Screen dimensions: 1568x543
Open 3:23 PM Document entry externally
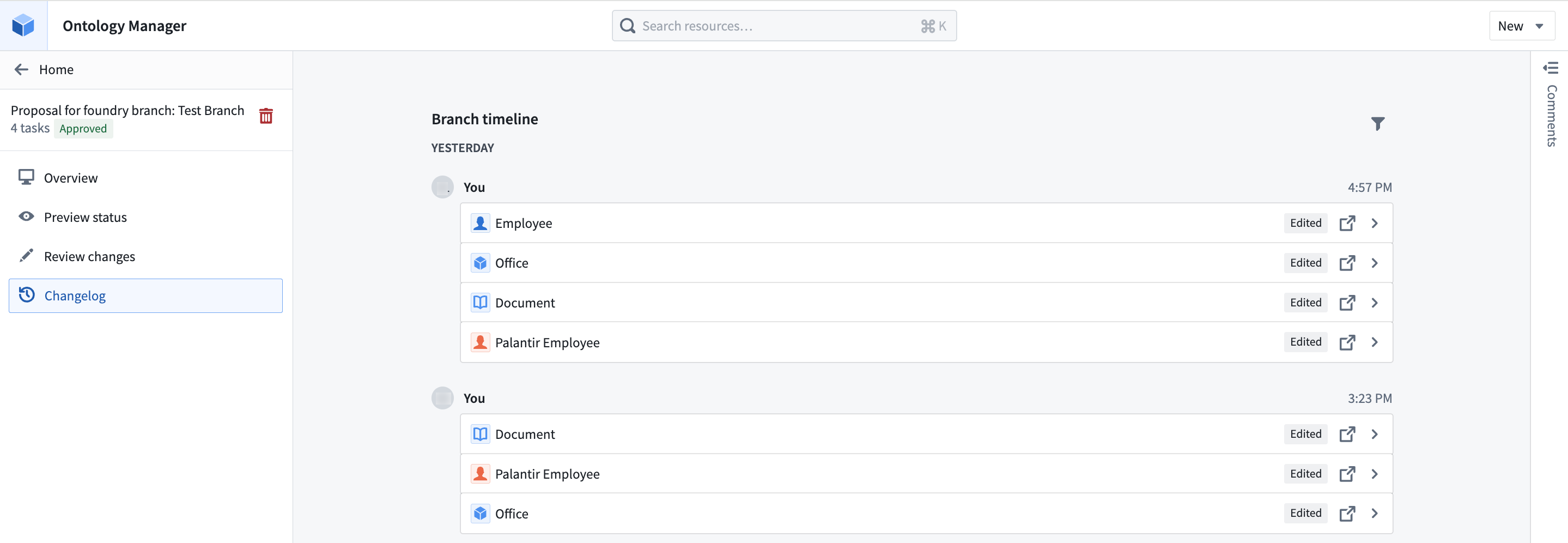(x=1347, y=434)
